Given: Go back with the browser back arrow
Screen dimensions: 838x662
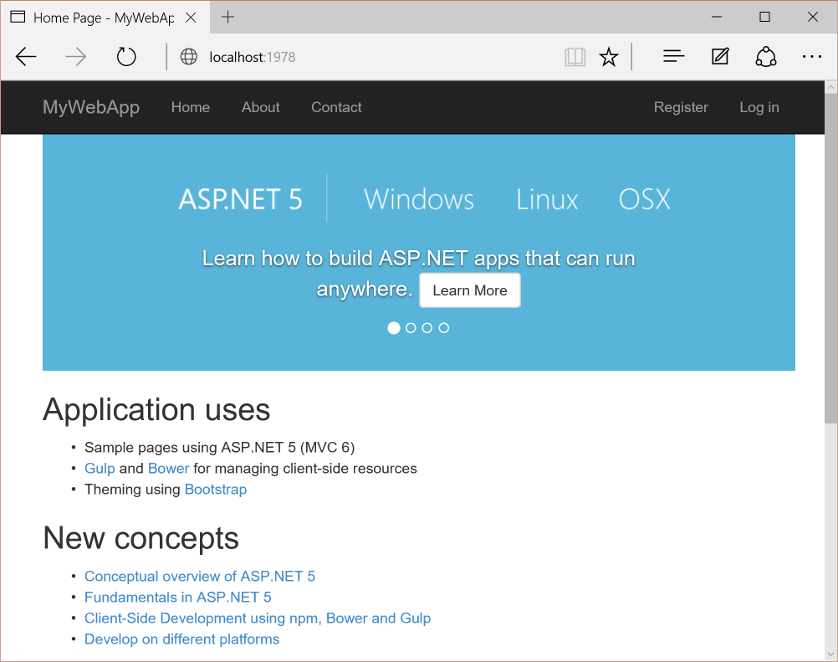Looking at the screenshot, I should [x=26, y=57].
